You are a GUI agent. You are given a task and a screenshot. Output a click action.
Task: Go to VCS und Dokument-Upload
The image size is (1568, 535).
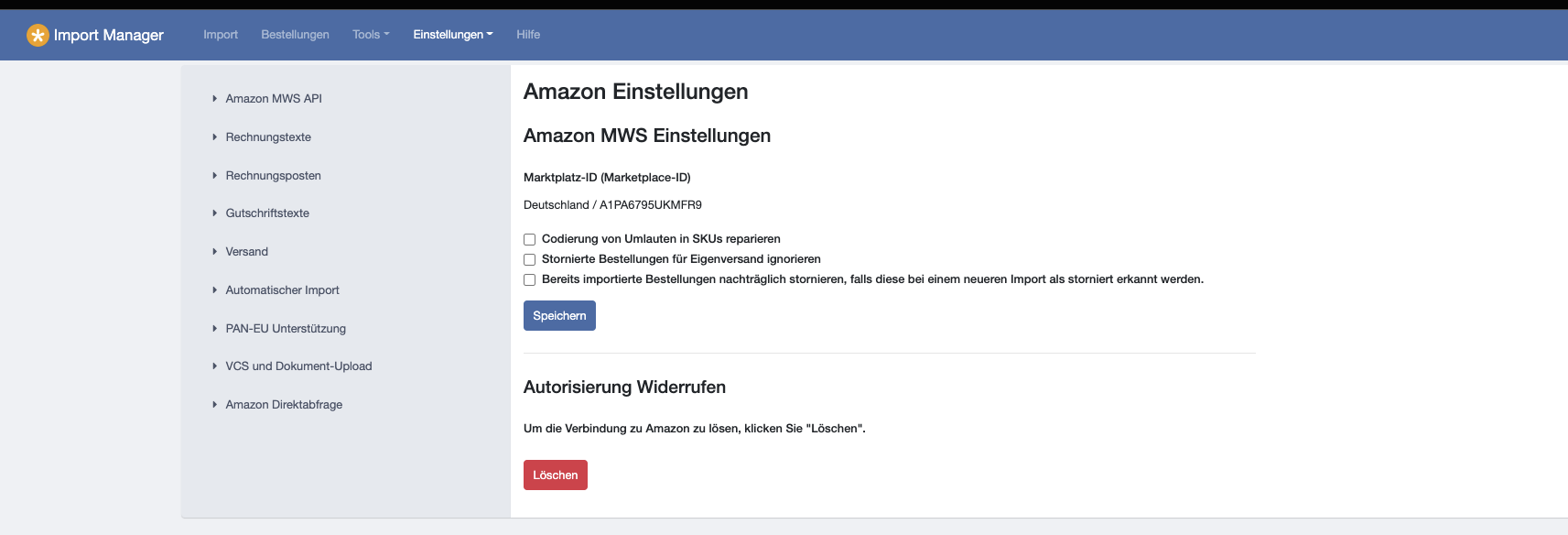tap(298, 366)
